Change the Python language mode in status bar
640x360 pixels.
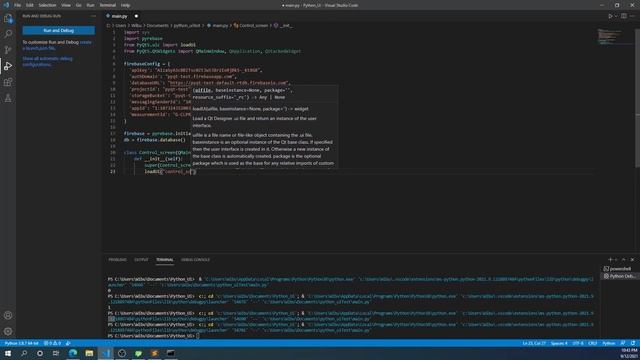[609, 343]
